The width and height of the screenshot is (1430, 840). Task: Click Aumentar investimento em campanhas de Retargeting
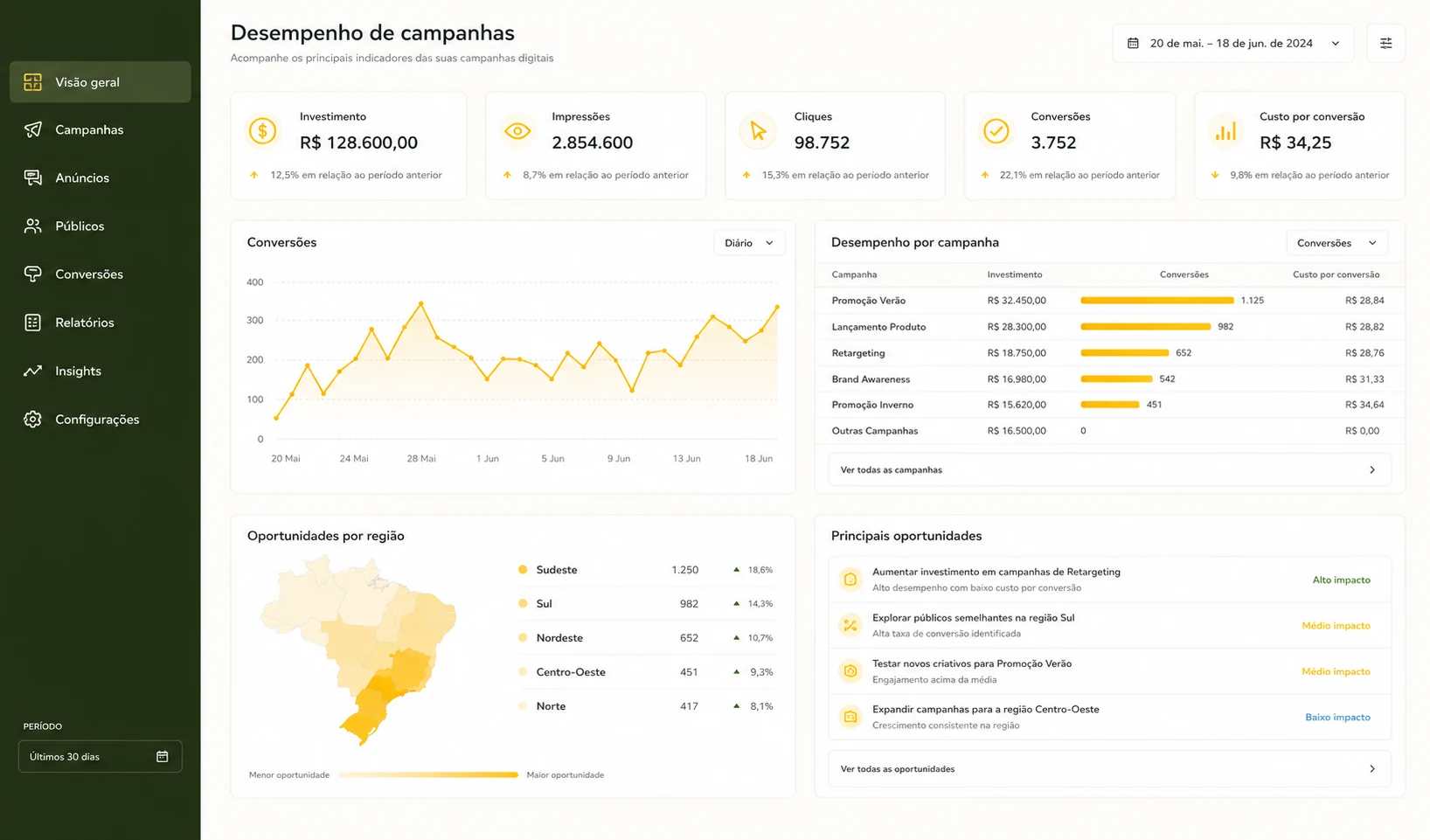996,572
